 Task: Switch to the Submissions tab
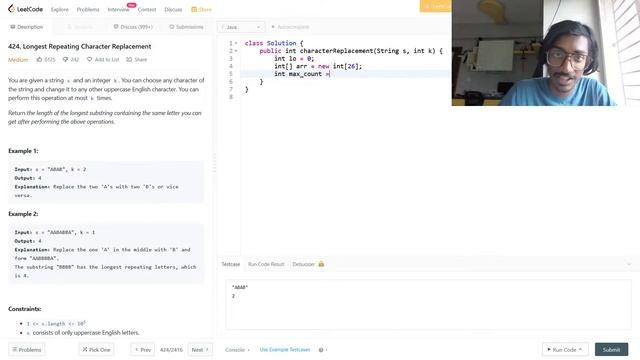tap(186, 27)
